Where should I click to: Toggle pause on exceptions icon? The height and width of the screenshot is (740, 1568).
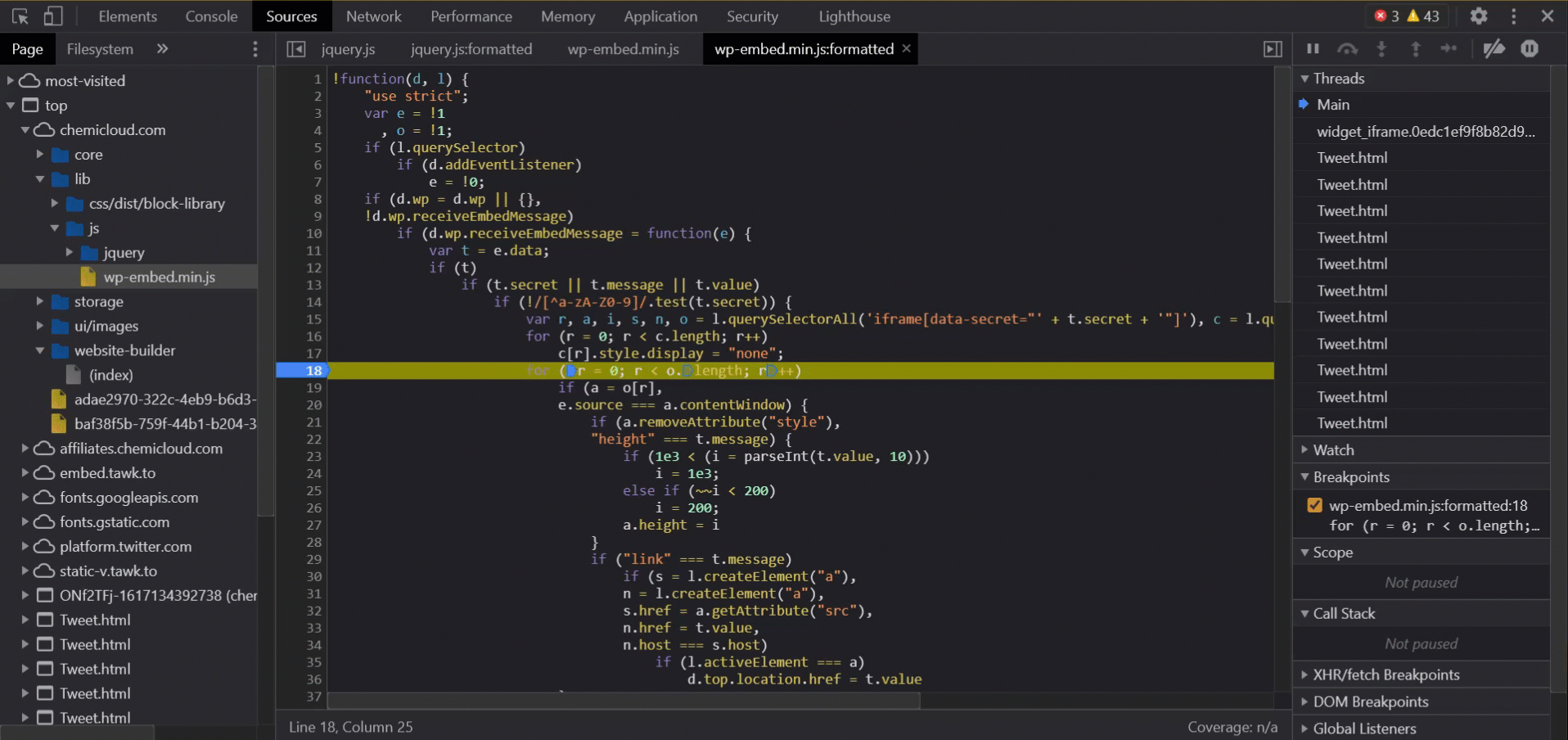[1530, 49]
